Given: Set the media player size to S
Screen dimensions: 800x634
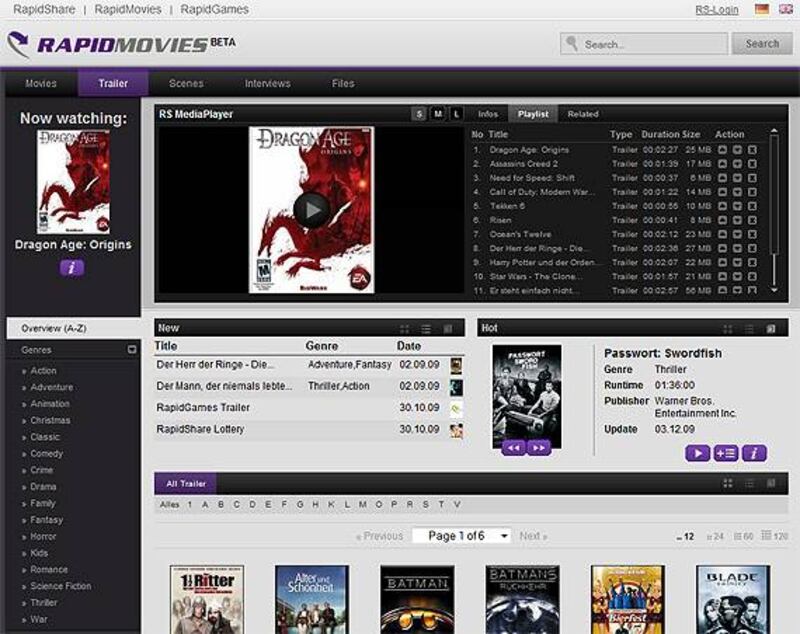Looking at the screenshot, I should click(x=419, y=114).
